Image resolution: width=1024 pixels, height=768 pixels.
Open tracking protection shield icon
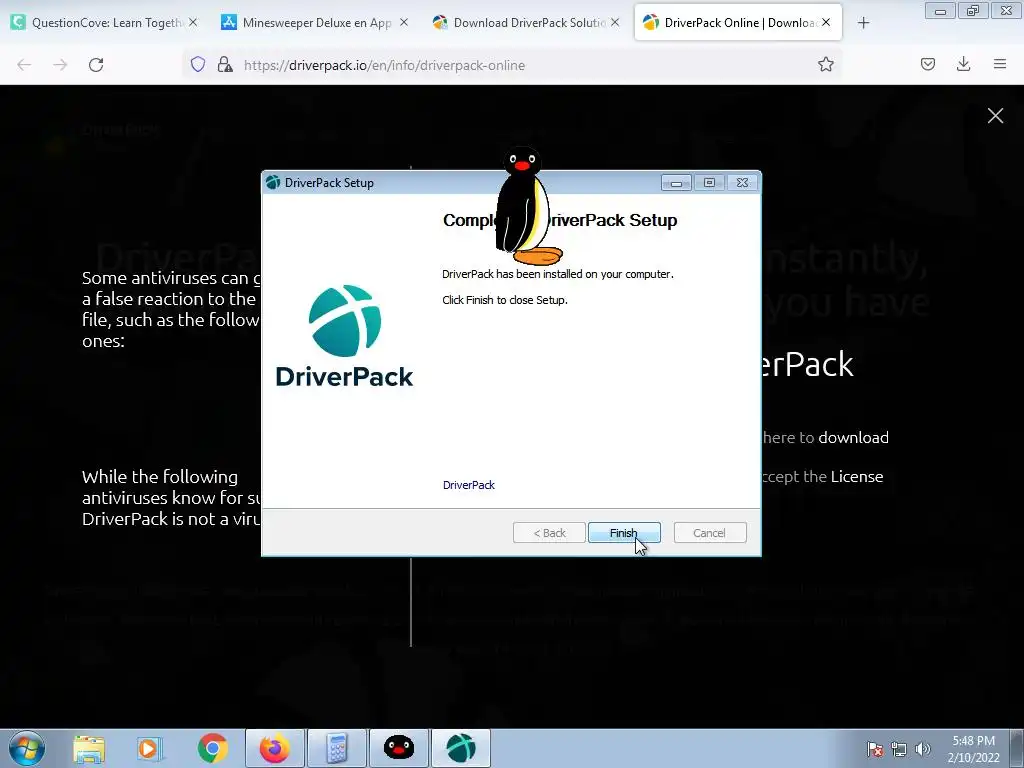point(198,64)
